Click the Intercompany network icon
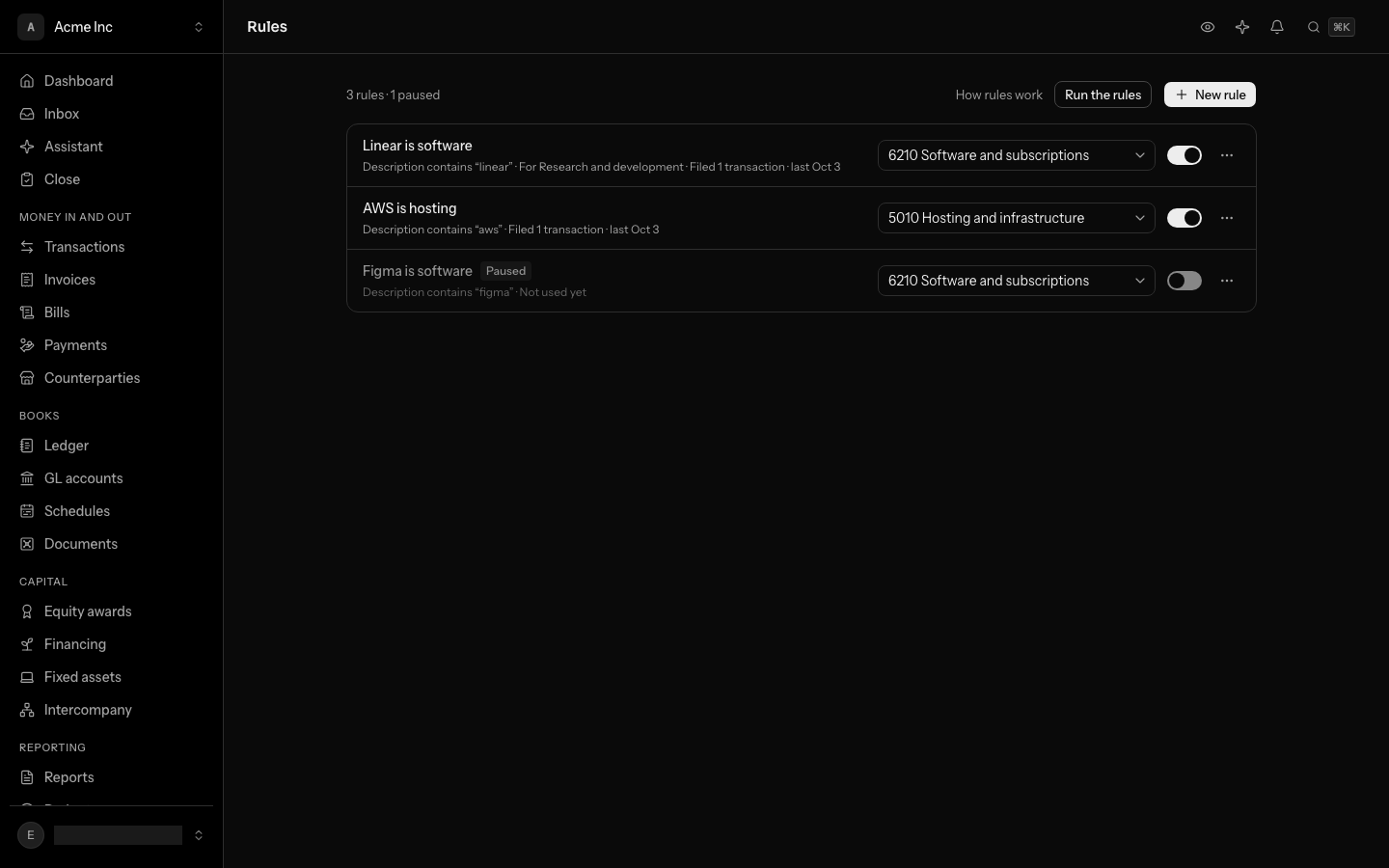The image size is (1389, 868). (27, 710)
